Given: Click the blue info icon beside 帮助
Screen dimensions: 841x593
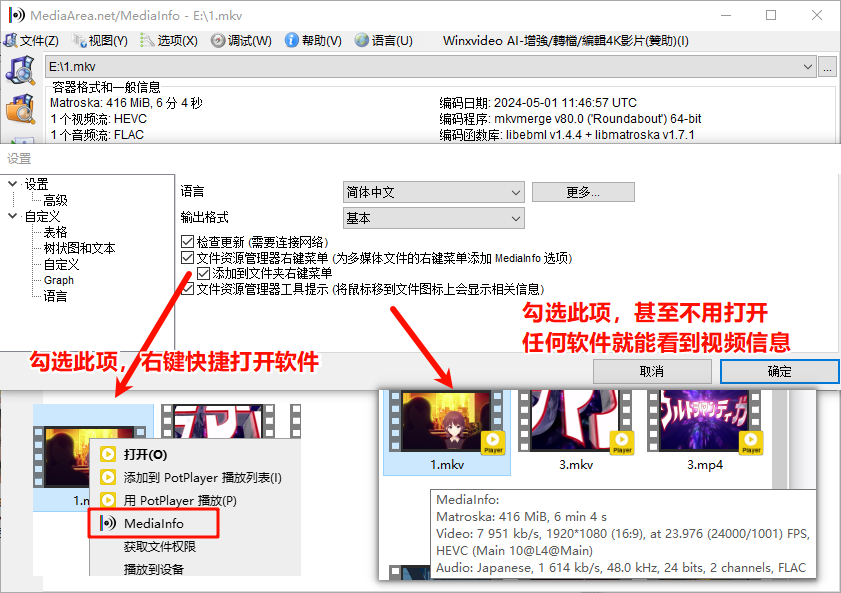Looking at the screenshot, I should (291, 40).
